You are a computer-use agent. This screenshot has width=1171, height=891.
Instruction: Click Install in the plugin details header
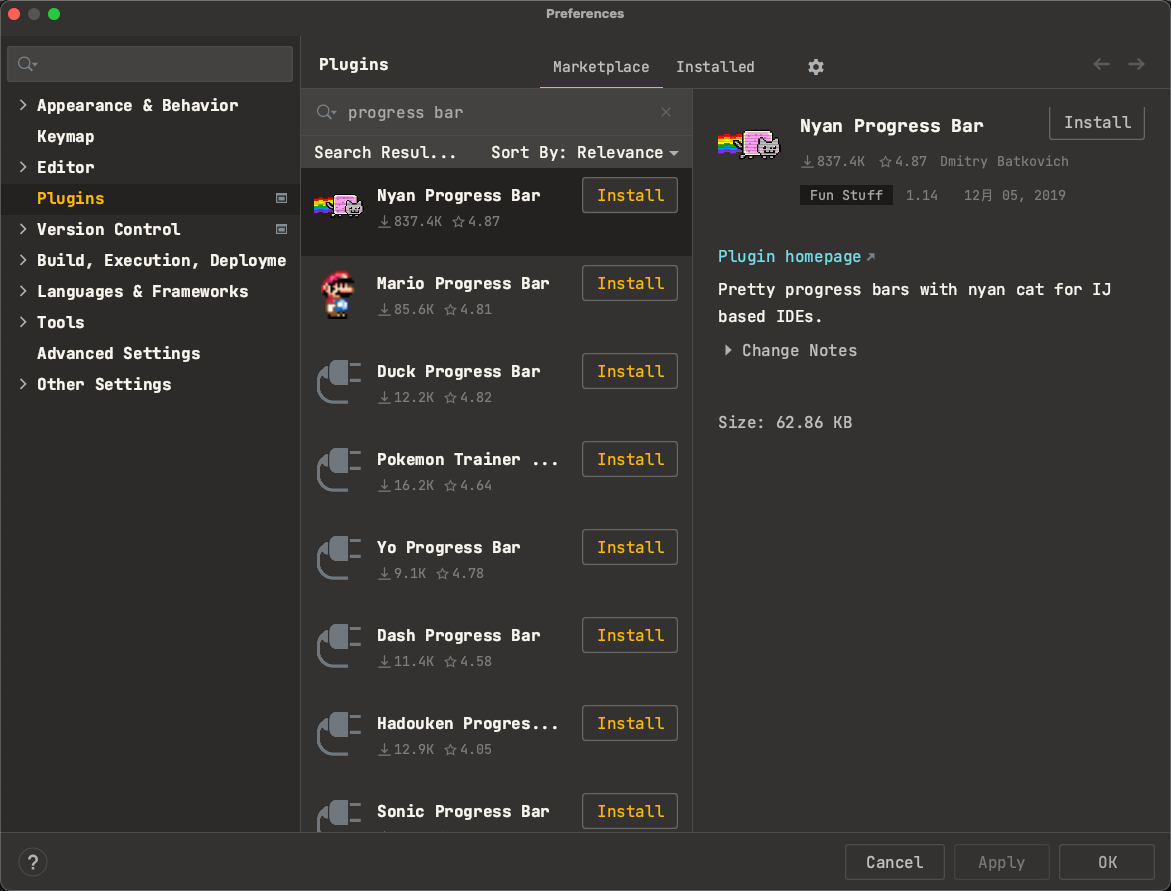click(x=1096, y=122)
